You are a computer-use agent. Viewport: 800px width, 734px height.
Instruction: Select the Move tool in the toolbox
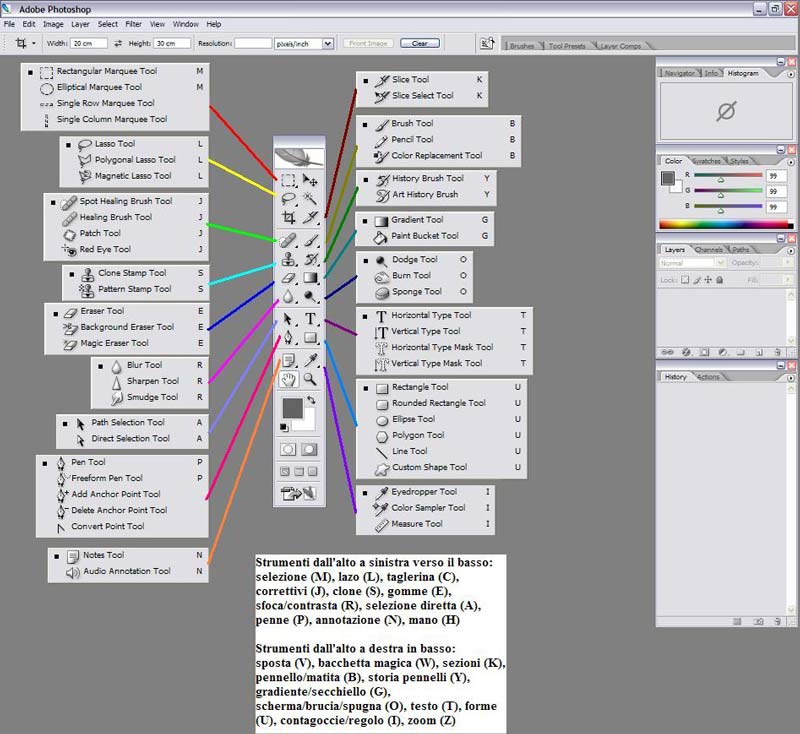(x=311, y=181)
